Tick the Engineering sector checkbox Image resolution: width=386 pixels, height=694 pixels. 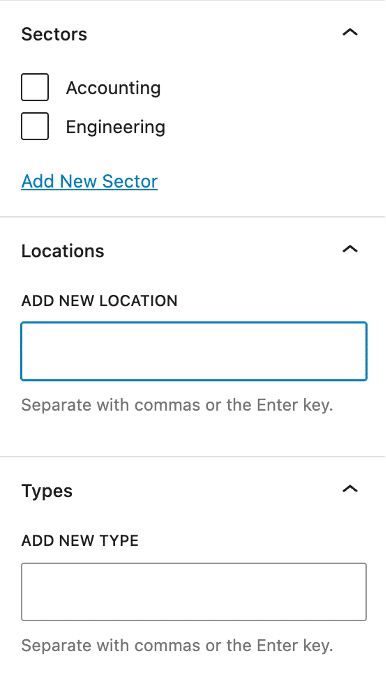[x=35, y=126]
